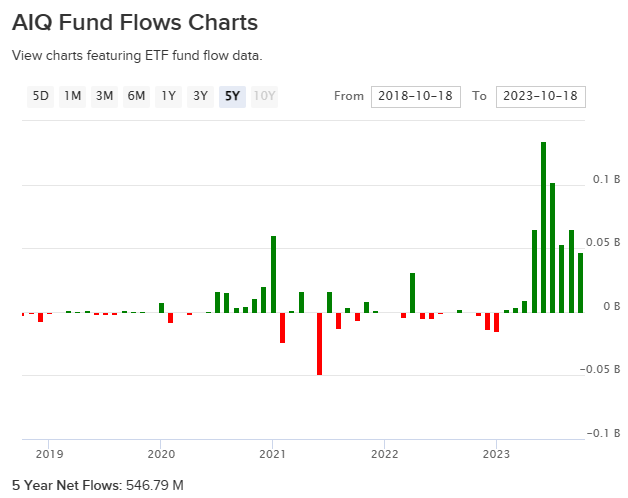This screenshot has width=628, height=498.
Task: Edit the From date field 2018-10-18
Action: pyautogui.click(x=416, y=97)
